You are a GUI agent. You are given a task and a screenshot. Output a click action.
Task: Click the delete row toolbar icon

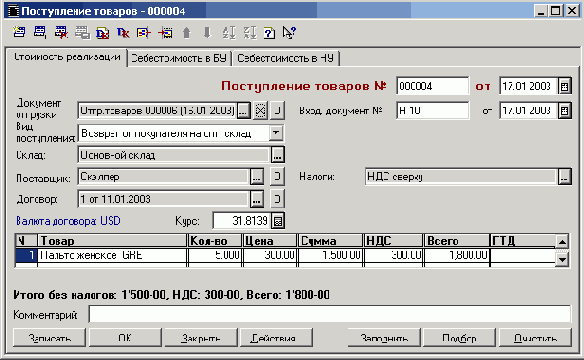61,32
